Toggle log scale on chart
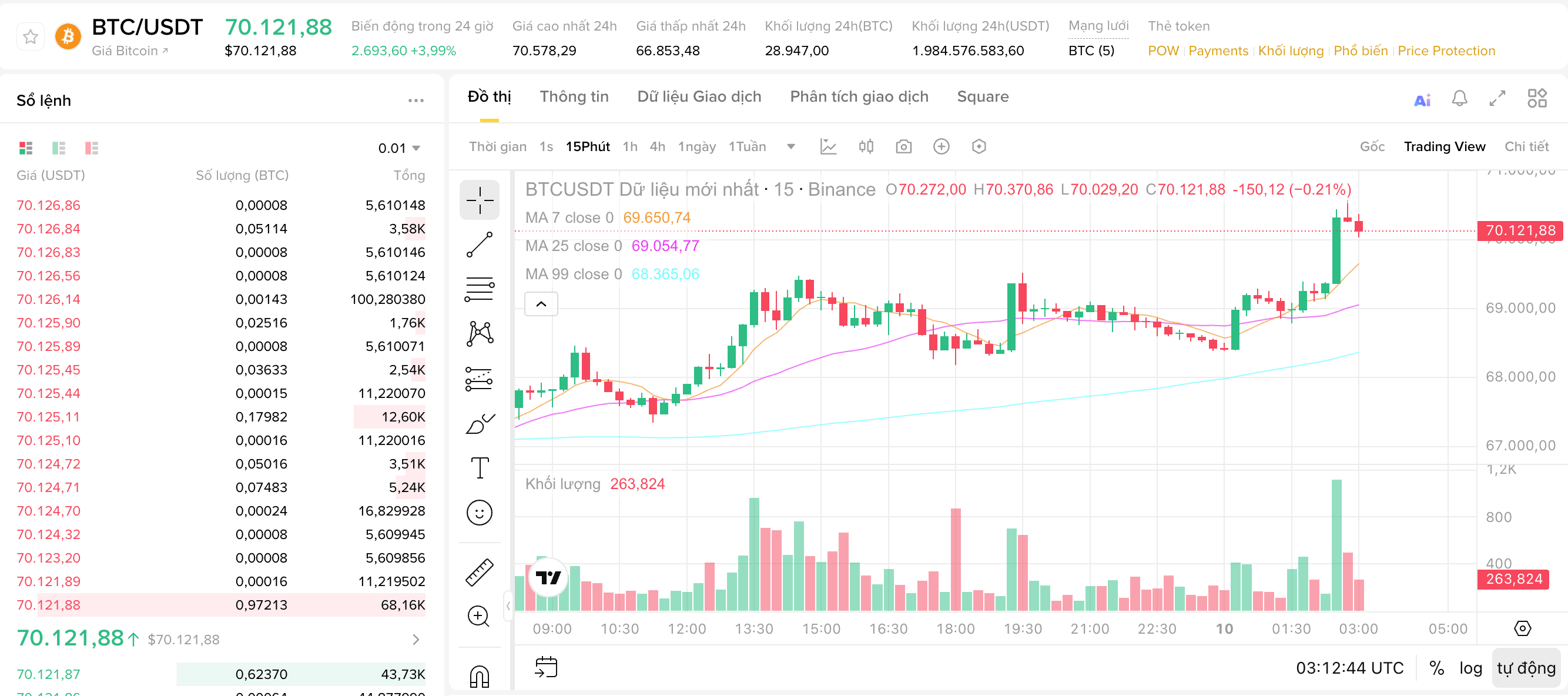The image size is (1568, 696). tap(1470, 668)
